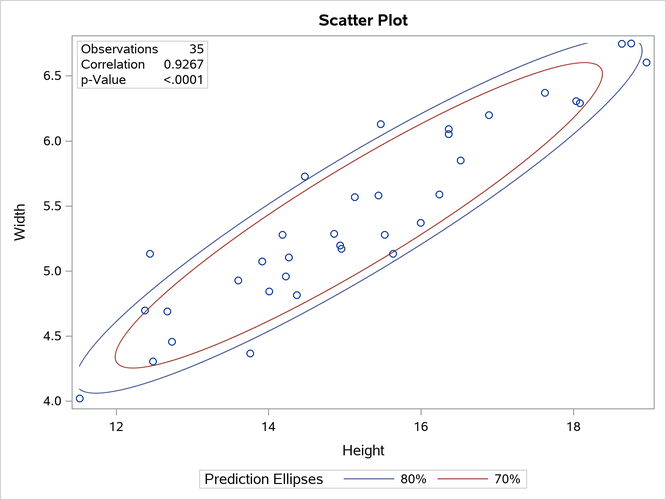This screenshot has width=666, height=500.
Task: Click the Prediction Ellipses legend title
Action: (x=263, y=480)
